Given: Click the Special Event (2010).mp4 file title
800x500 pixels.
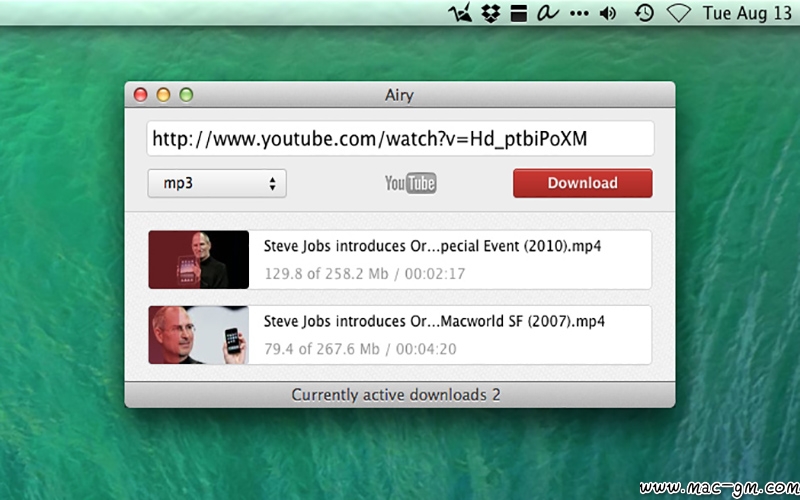Looking at the screenshot, I should coord(432,246).
